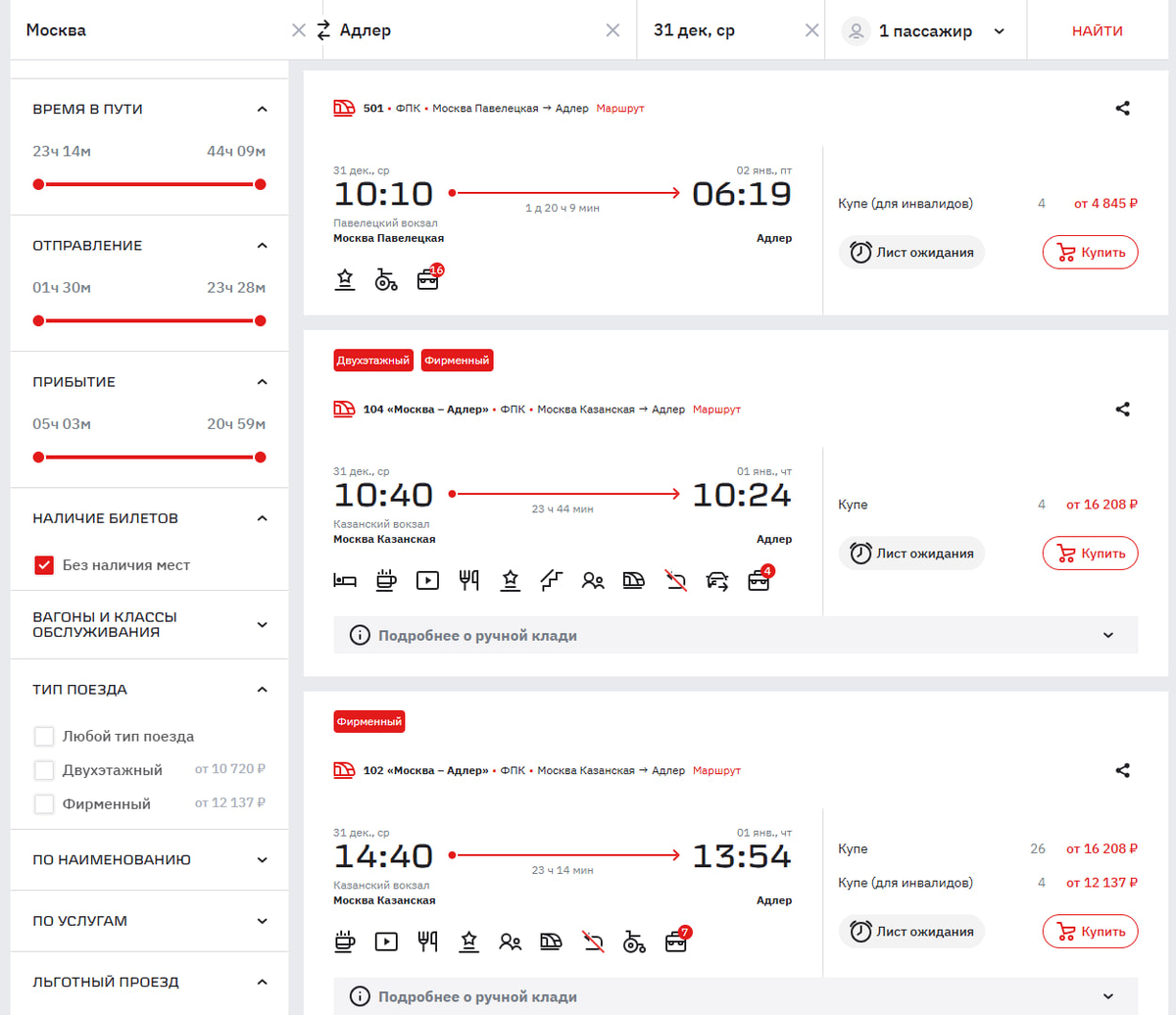Click wheelchair icon on train 102
The image size is (1176, 1015).
634,942
